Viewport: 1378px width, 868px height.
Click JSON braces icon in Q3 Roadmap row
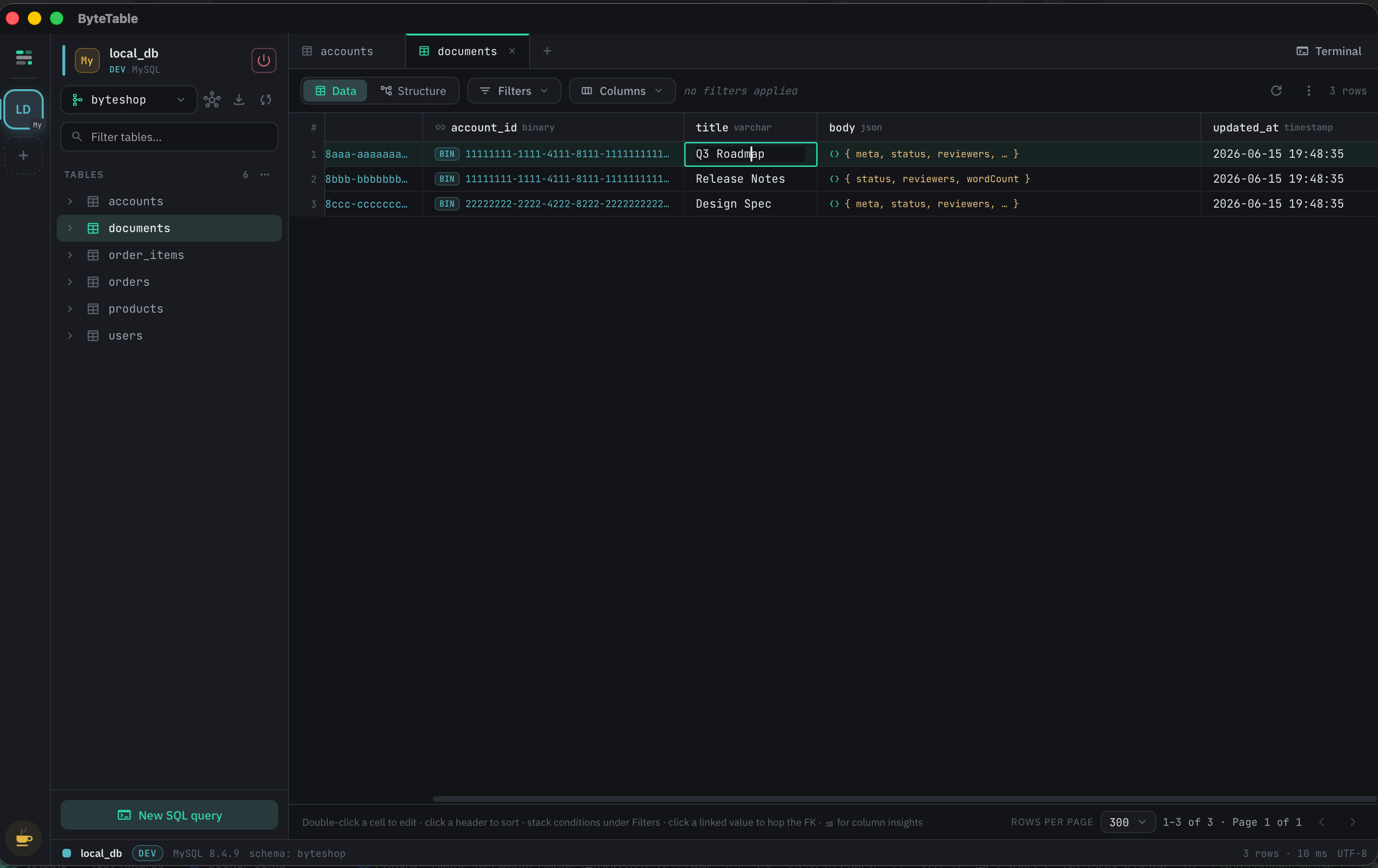[834, 154]
